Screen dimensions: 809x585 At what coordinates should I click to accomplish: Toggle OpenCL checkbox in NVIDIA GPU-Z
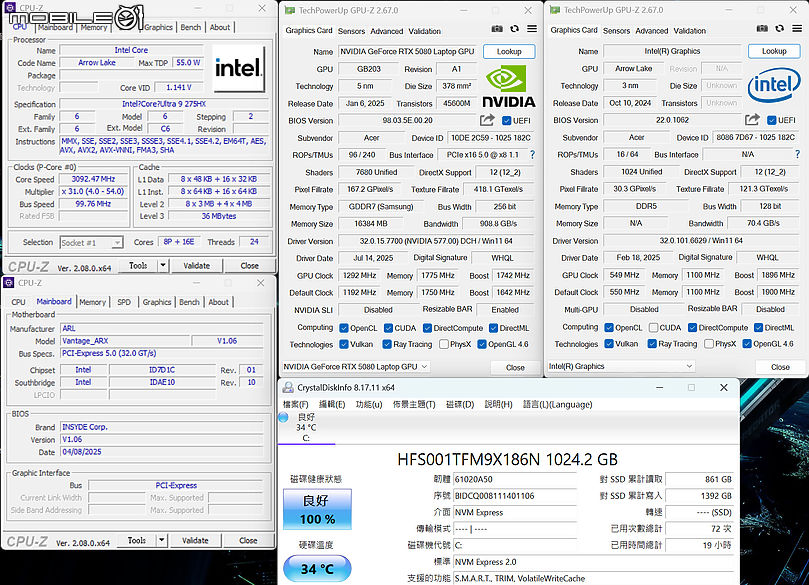(x=344, y=328)
